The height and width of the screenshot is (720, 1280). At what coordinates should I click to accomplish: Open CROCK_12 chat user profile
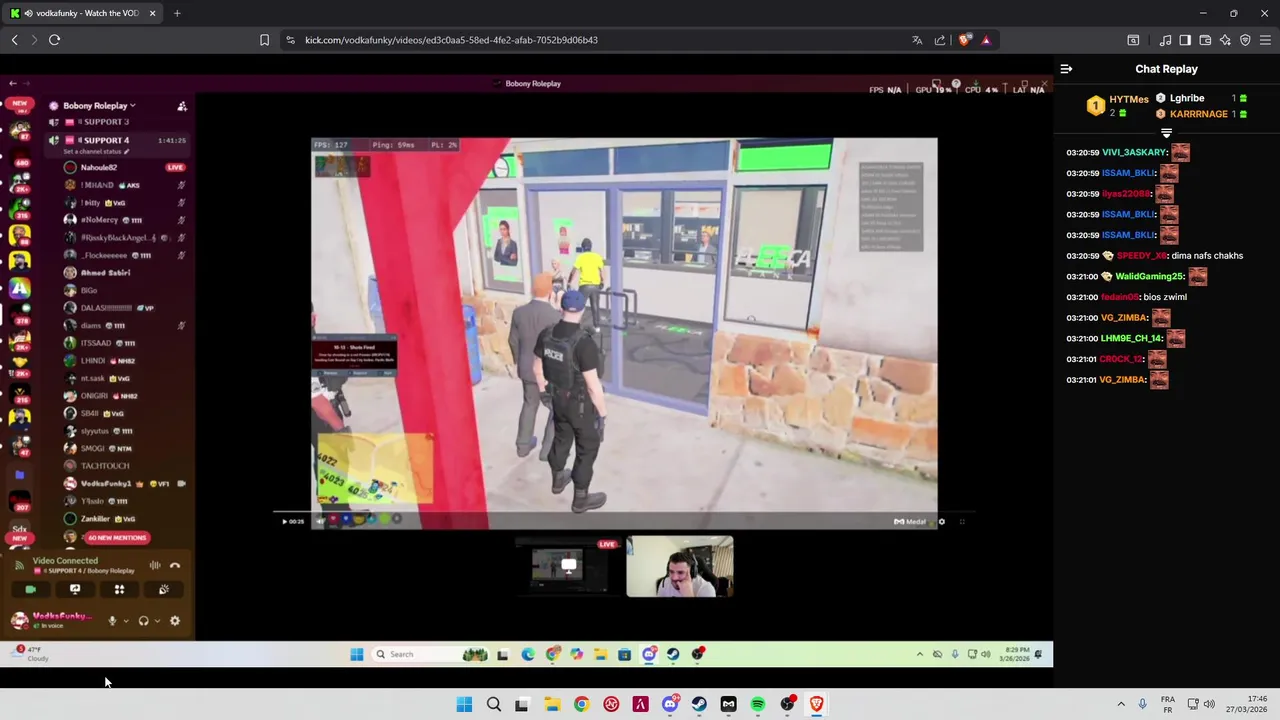pos(1122,359)
